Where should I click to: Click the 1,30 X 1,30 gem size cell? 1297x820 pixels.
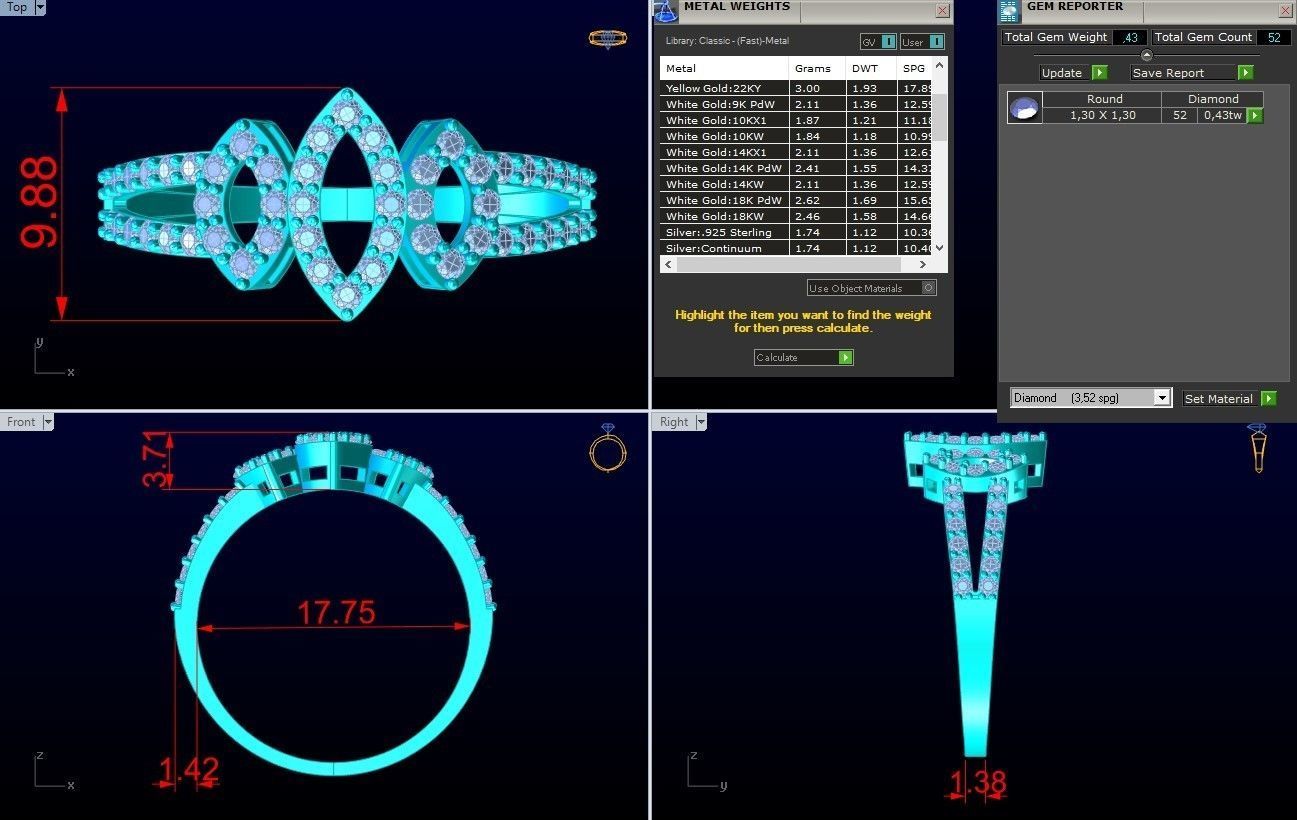coord(1102,116)
